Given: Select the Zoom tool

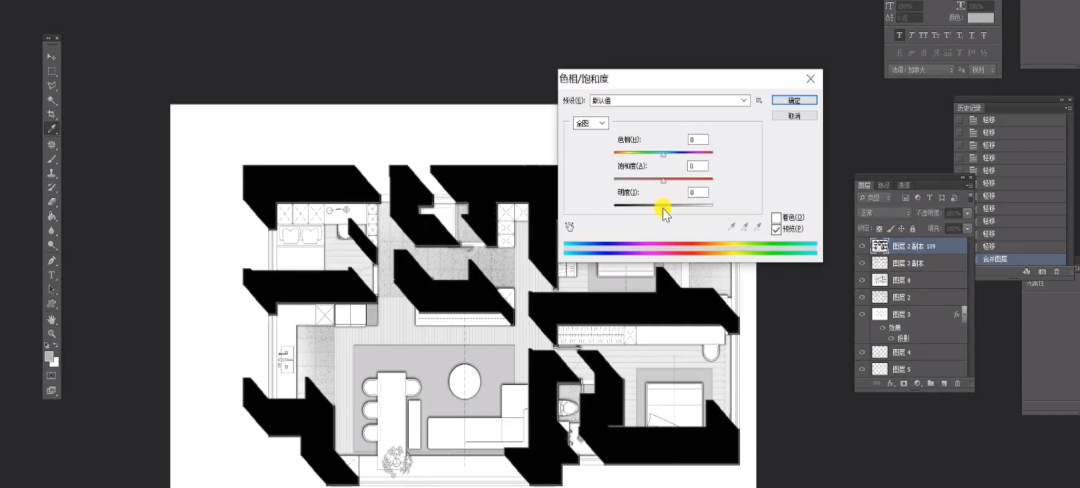Looking at the screenshot, I should (52, 334).
